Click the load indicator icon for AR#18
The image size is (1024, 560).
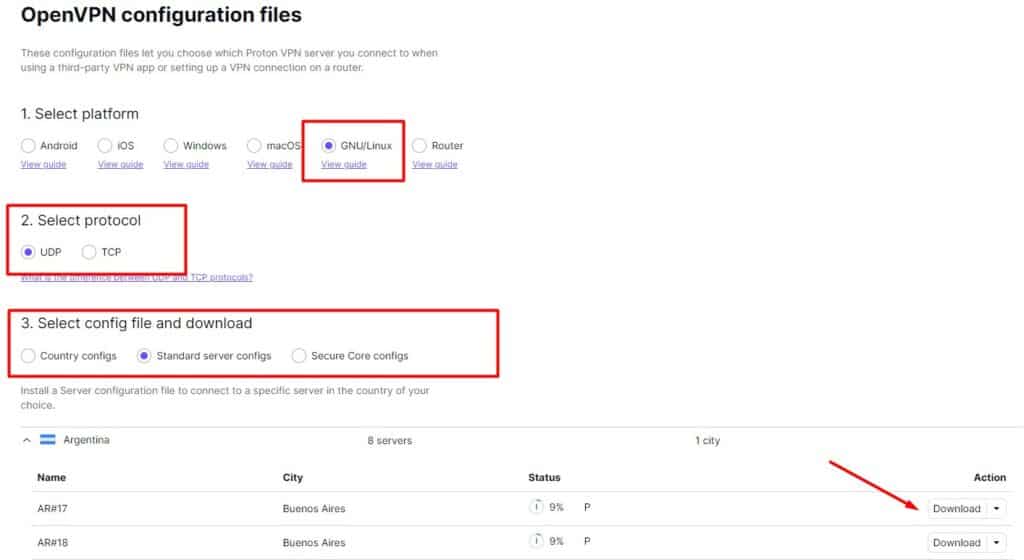[536, 540]
